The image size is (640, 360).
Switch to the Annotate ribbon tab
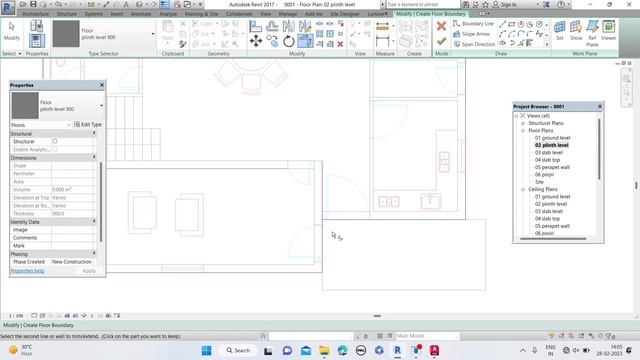pos(141,14)
